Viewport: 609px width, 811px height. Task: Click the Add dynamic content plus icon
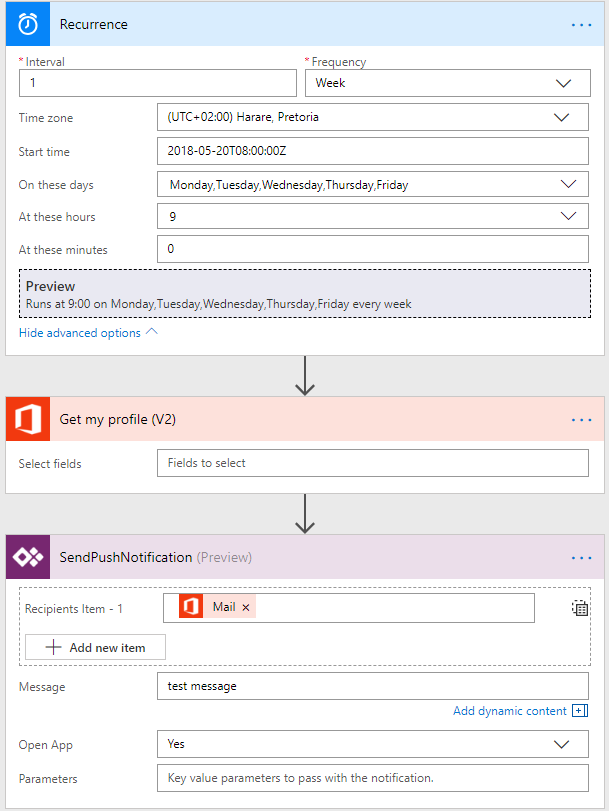(x=579, y=711)
